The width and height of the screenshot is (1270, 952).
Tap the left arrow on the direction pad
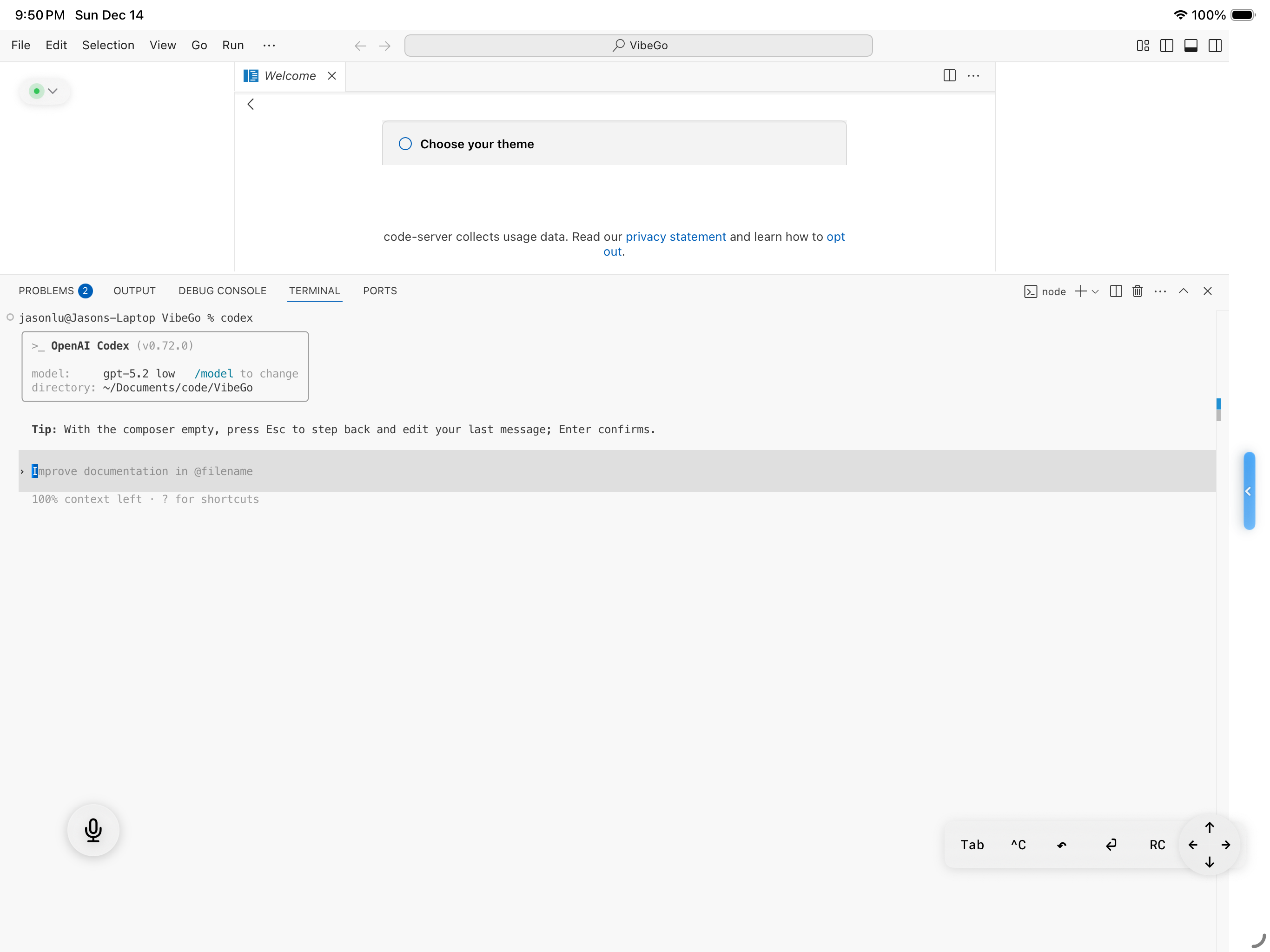(1192, 845)
